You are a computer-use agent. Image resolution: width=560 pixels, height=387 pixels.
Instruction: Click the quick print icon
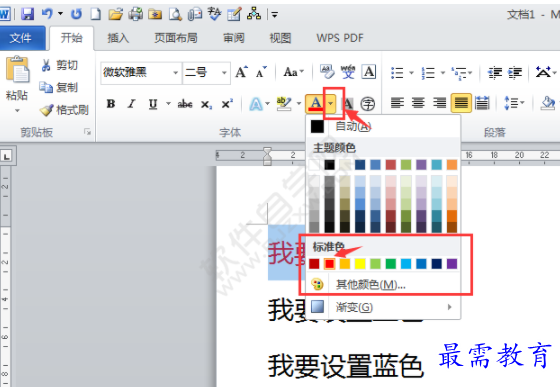coord(135,14)
